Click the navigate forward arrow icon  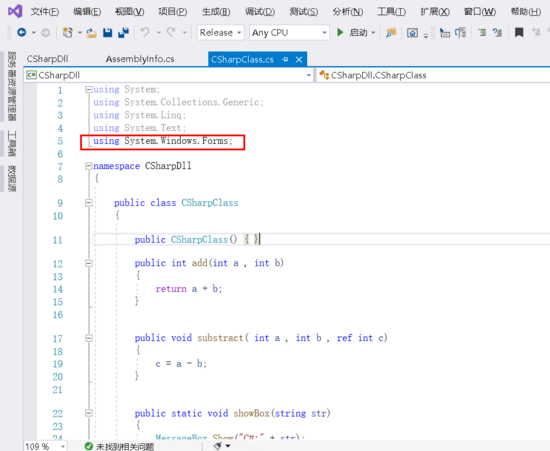pyautogui.click(x=46, y=33)
